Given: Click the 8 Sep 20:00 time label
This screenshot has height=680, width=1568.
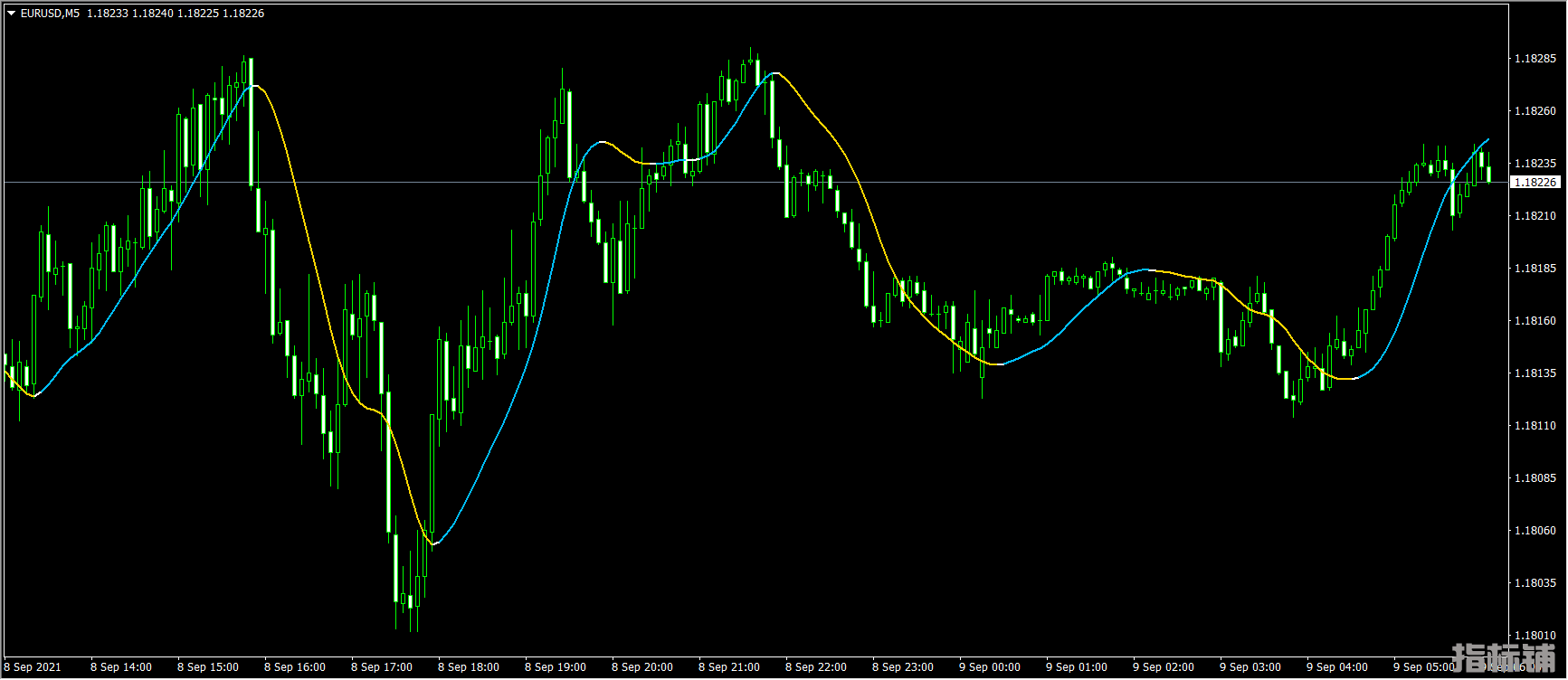Looking at the screenshot, I should 642,667.
